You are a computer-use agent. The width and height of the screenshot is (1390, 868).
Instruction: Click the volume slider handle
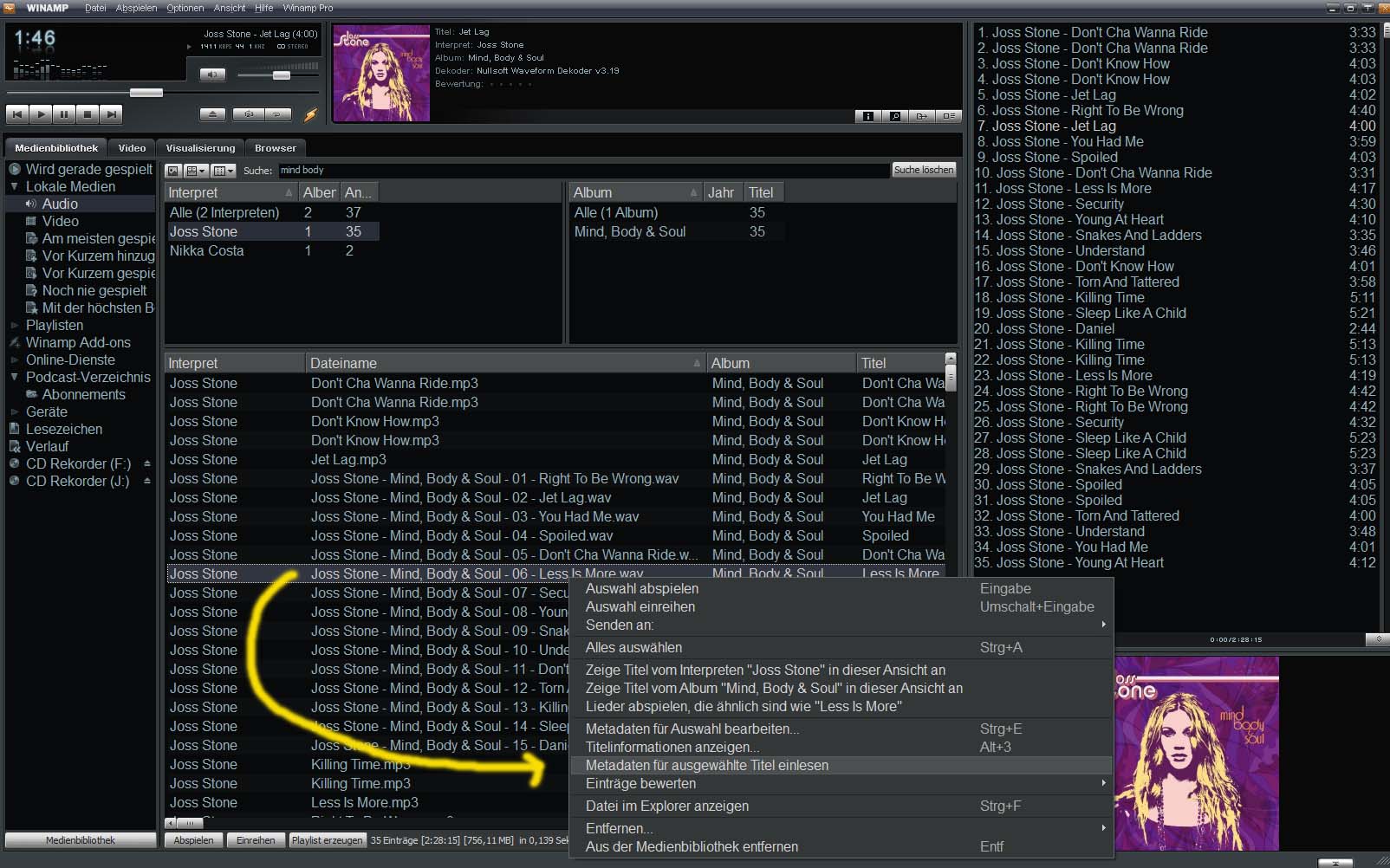281,75
